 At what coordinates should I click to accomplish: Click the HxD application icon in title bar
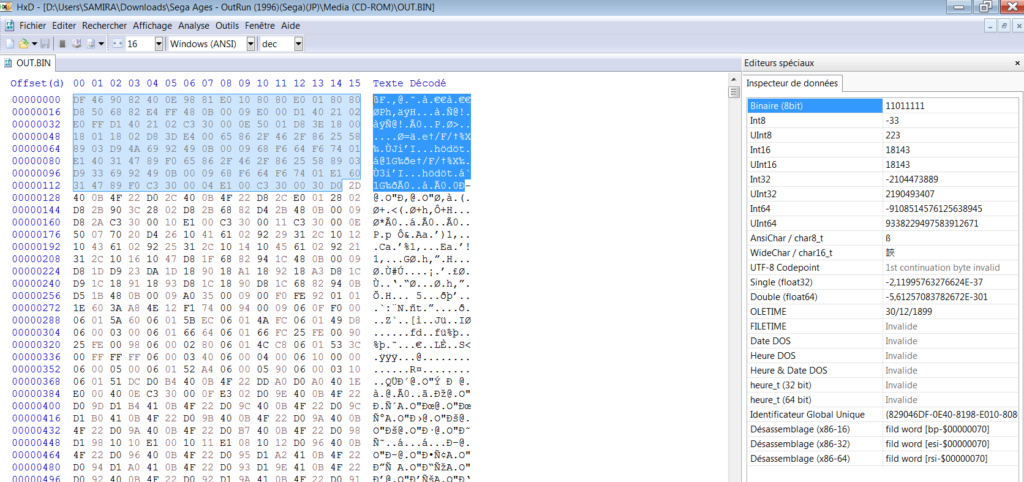[x=6, y=7]
